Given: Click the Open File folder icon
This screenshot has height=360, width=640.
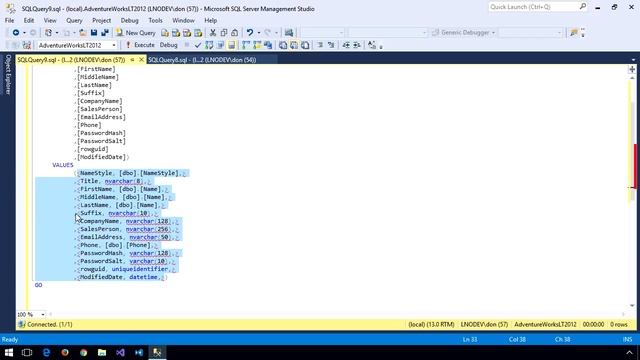Looking at the screenshot, I should (x=83, y=33).
